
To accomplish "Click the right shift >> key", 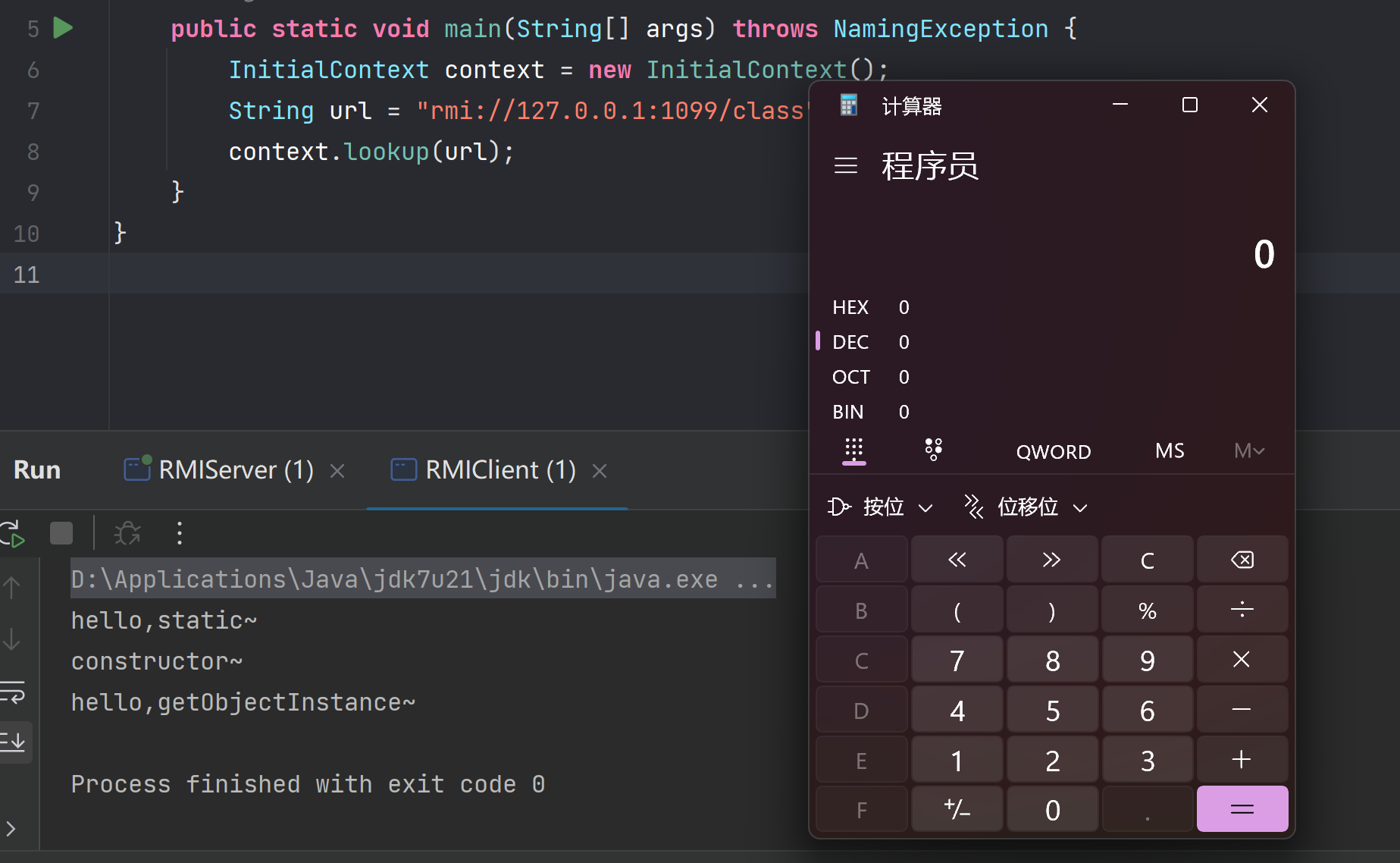I will point(1052,560).
